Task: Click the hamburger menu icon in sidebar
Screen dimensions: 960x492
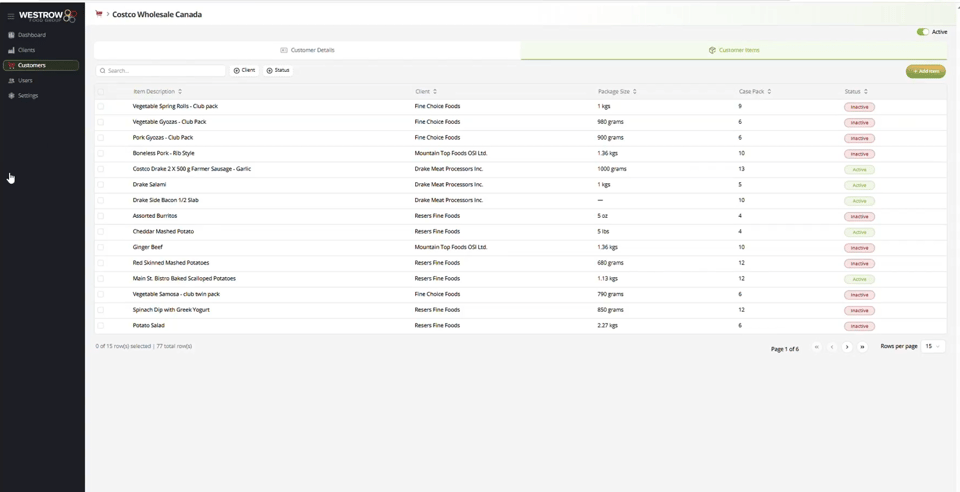Action: [10, 16]
